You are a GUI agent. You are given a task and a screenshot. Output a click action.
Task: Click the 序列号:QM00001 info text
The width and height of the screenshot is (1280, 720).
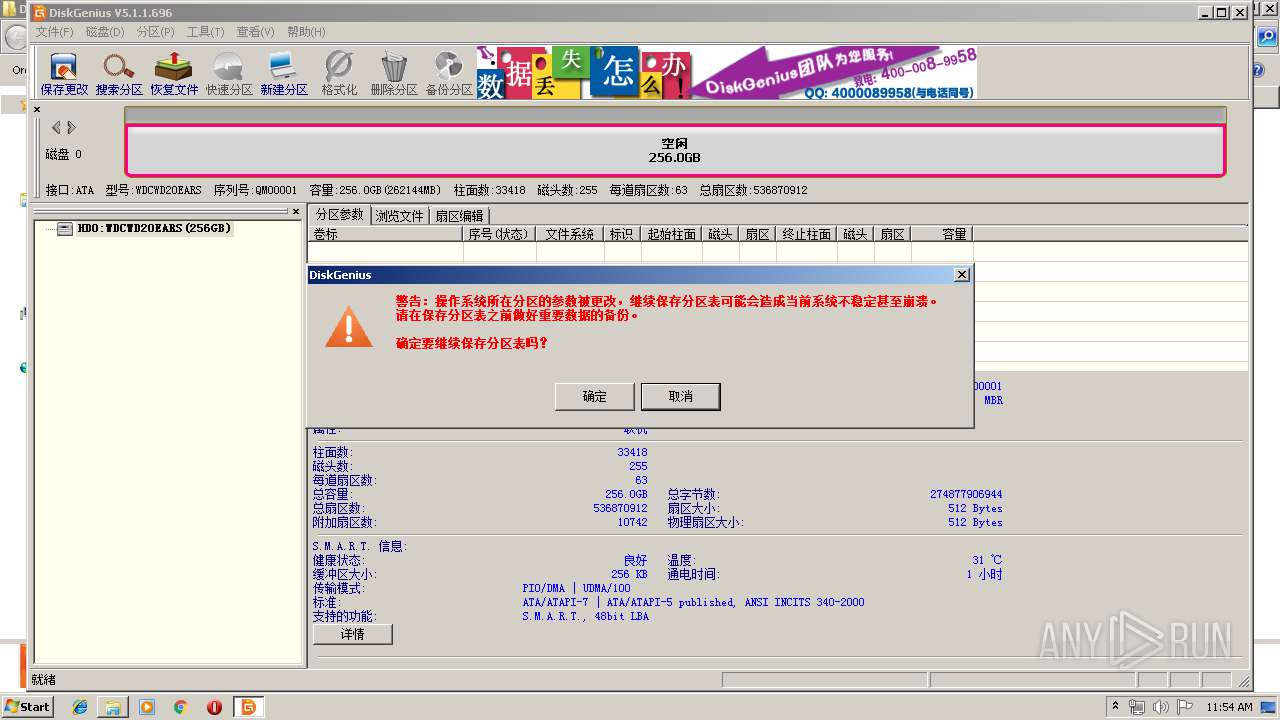(255, 190)
